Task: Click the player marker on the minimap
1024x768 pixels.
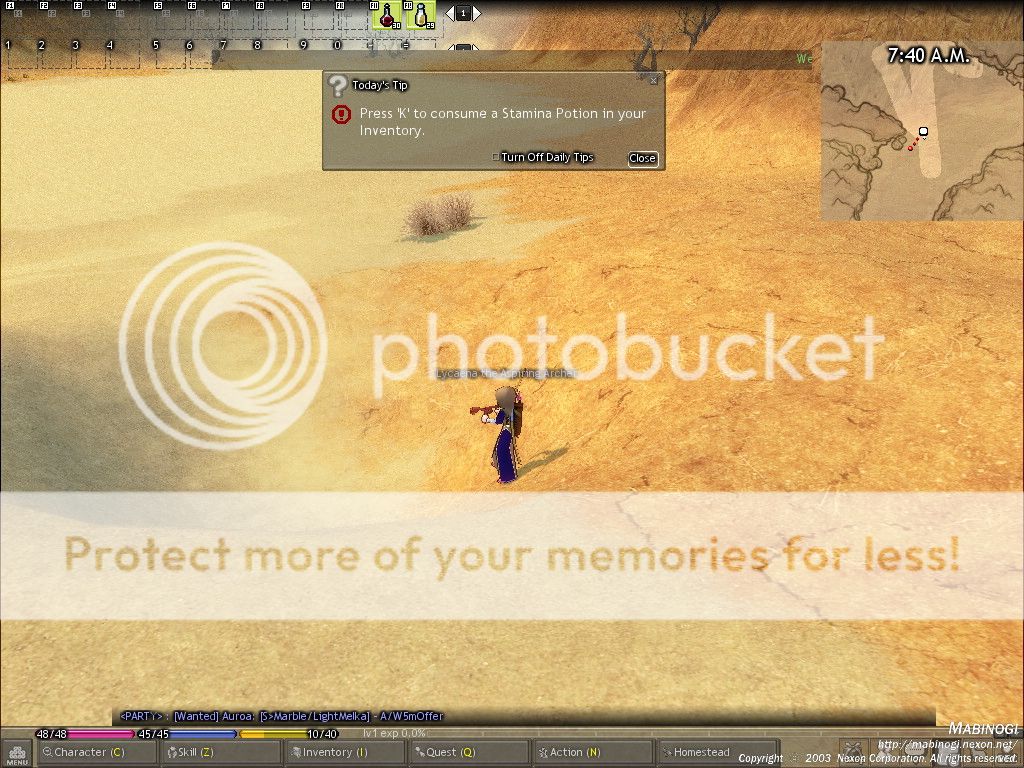Action: (x=923, y=132)
